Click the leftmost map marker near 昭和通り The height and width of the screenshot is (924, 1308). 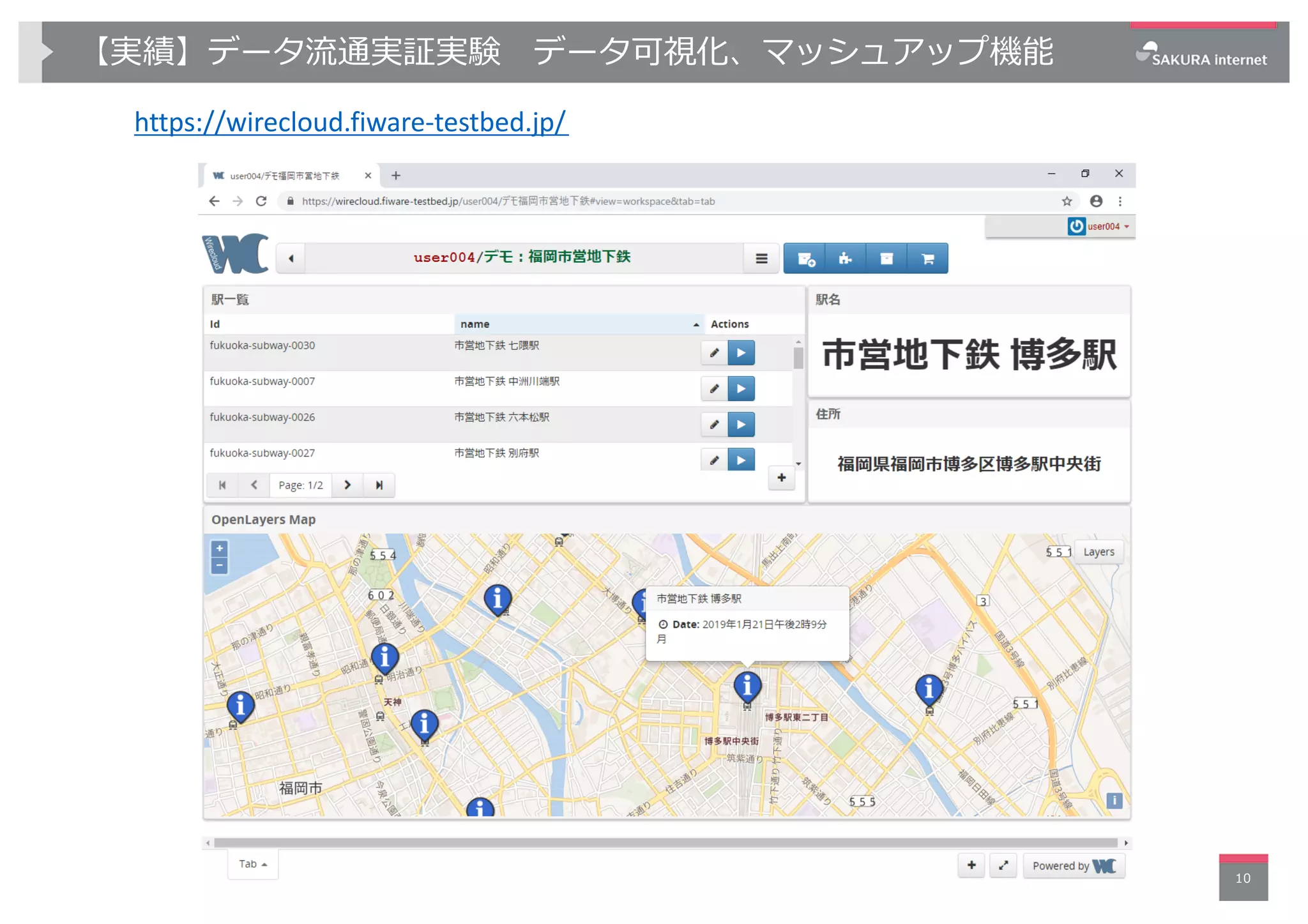240,707
